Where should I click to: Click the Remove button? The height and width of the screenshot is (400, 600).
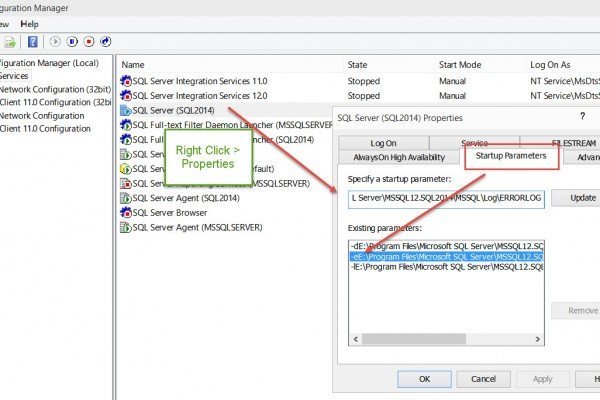coord(576,310)
